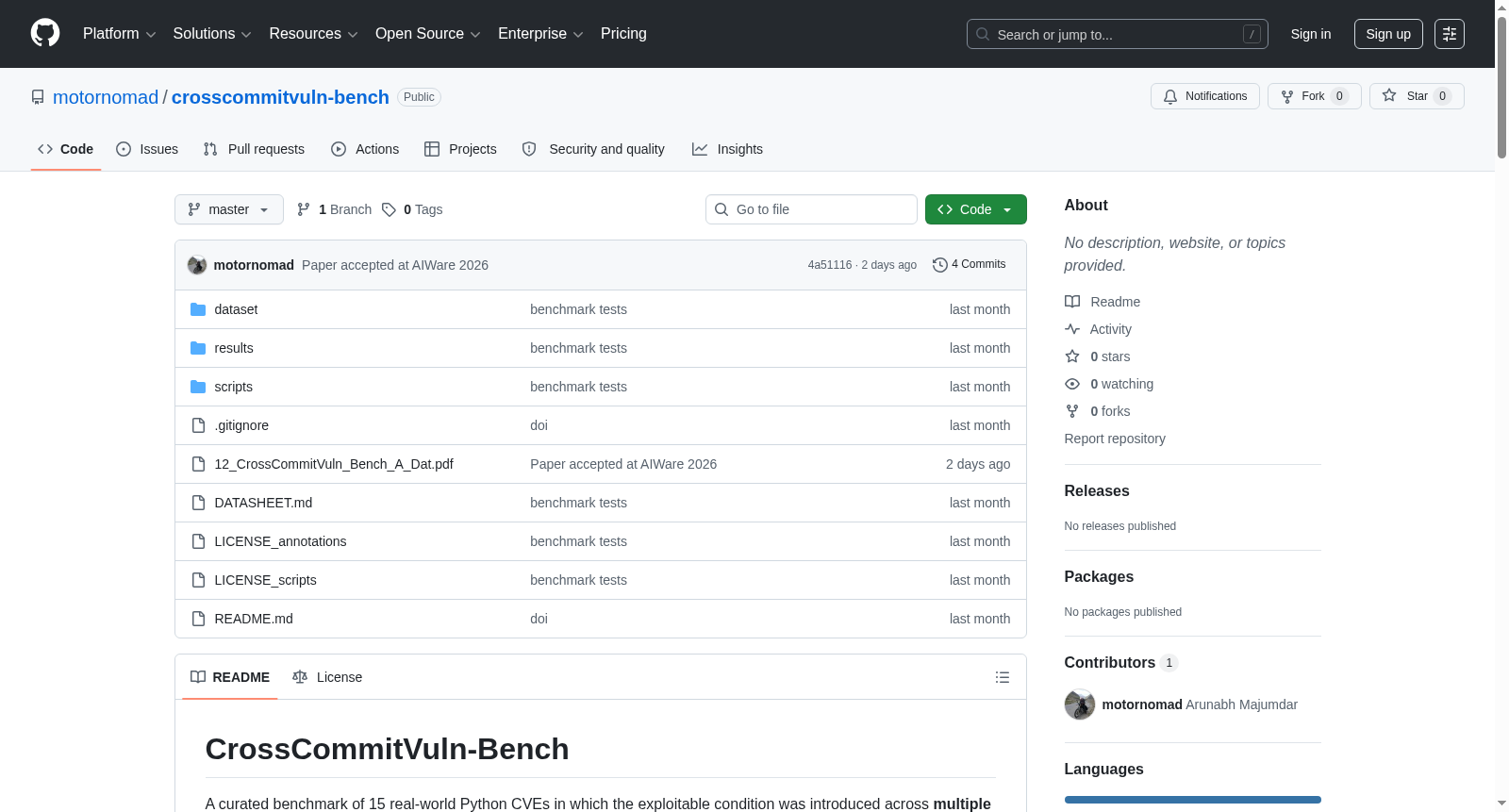Open the dataset folder icon

tap(198, 309)
